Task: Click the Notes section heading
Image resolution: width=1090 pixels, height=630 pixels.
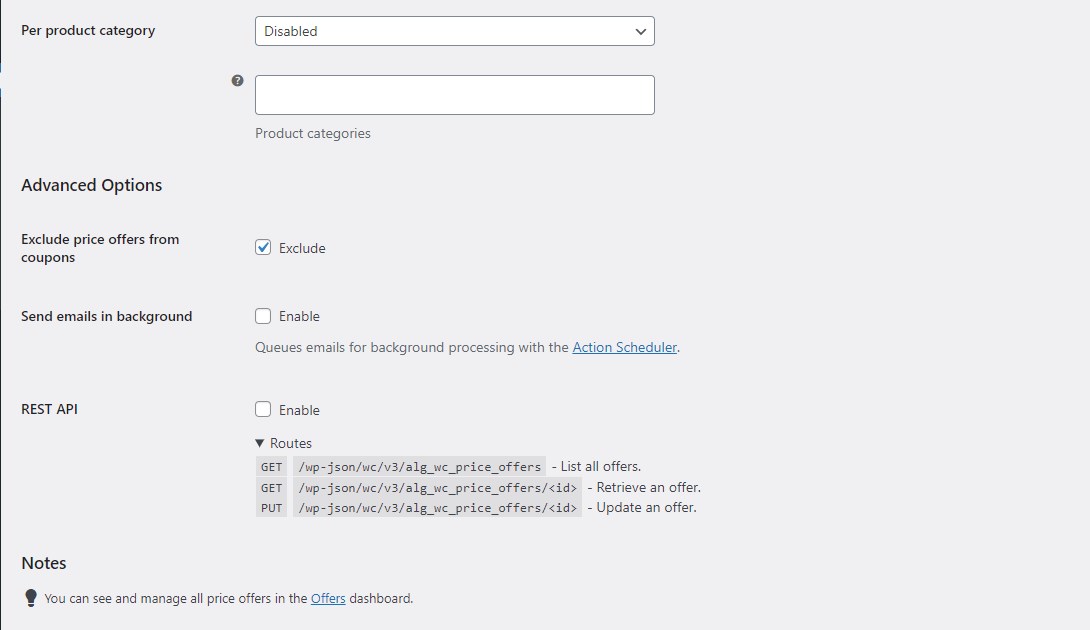Action: (43, 563)
